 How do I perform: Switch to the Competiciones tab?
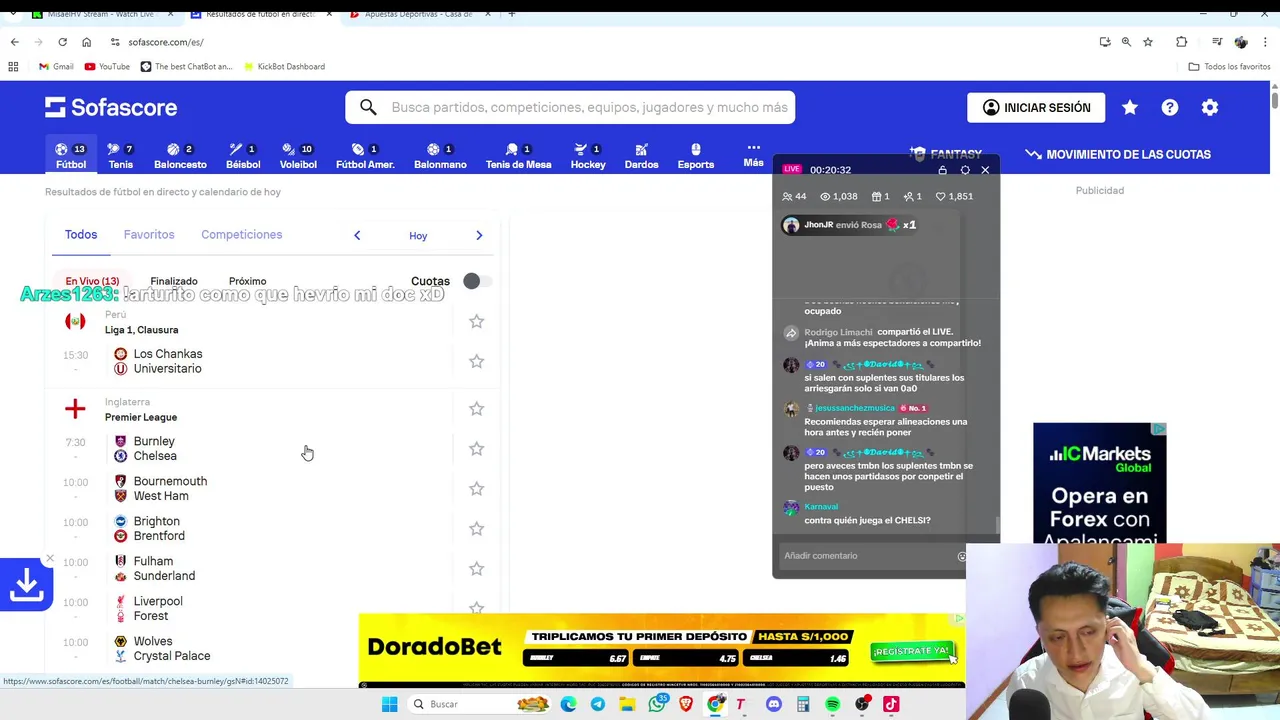pos(241,234)
